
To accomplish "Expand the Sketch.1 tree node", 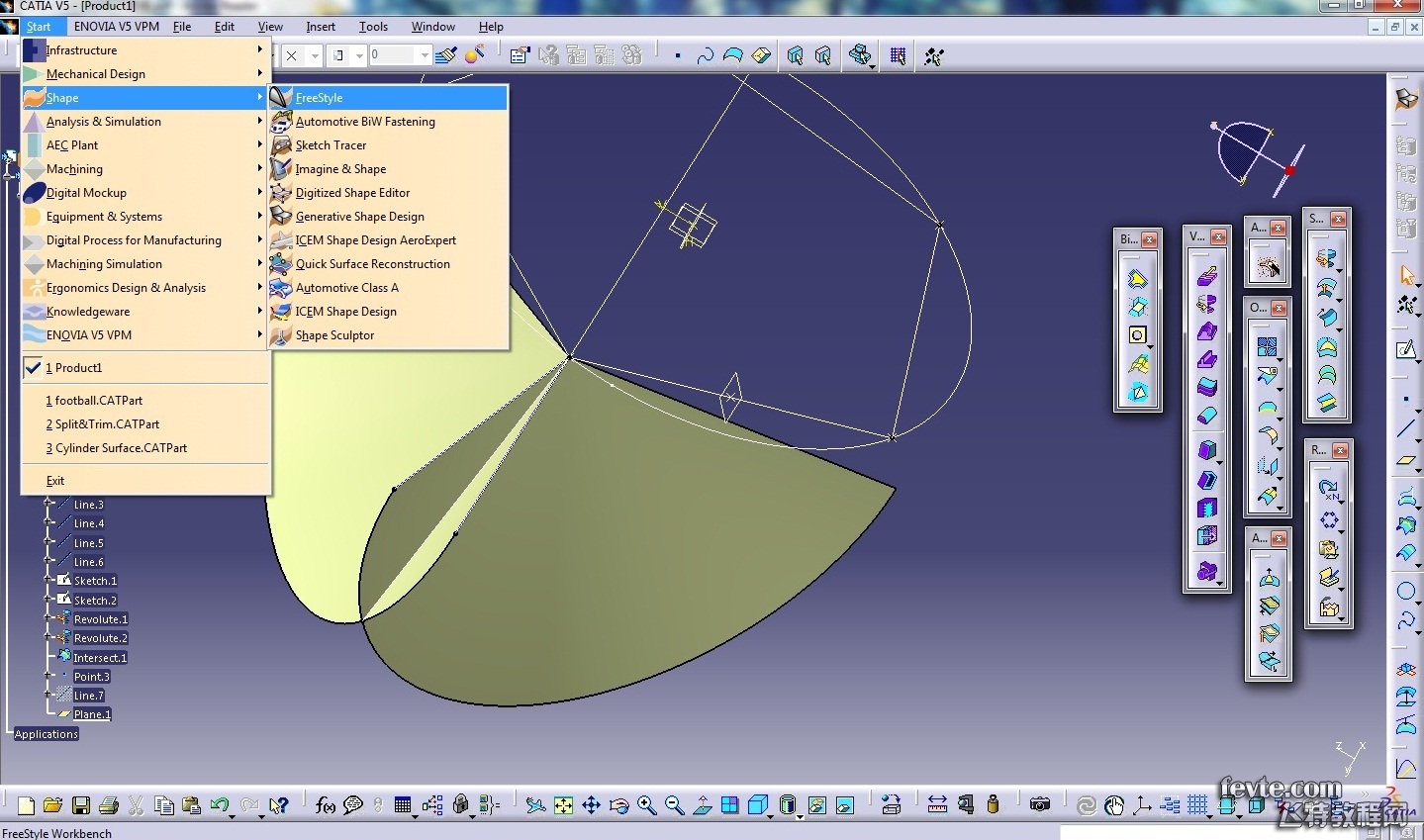I will click(47, 581).
